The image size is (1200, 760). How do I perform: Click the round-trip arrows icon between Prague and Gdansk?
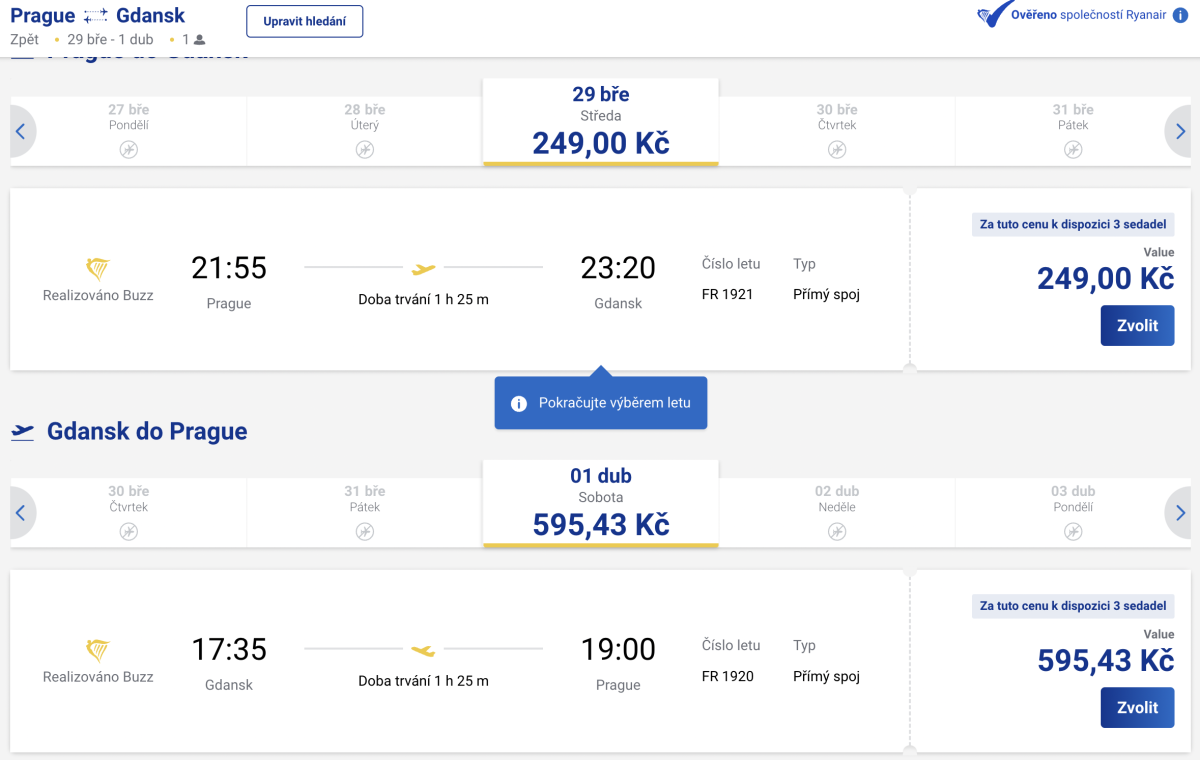(x=96, y=16)
